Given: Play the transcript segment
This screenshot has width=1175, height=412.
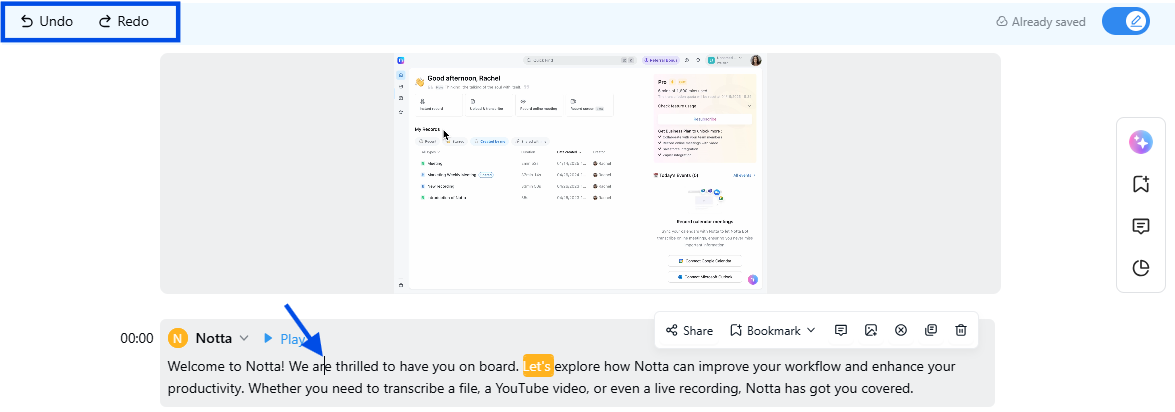Looking at the screenshot, I should click(286, 339).
